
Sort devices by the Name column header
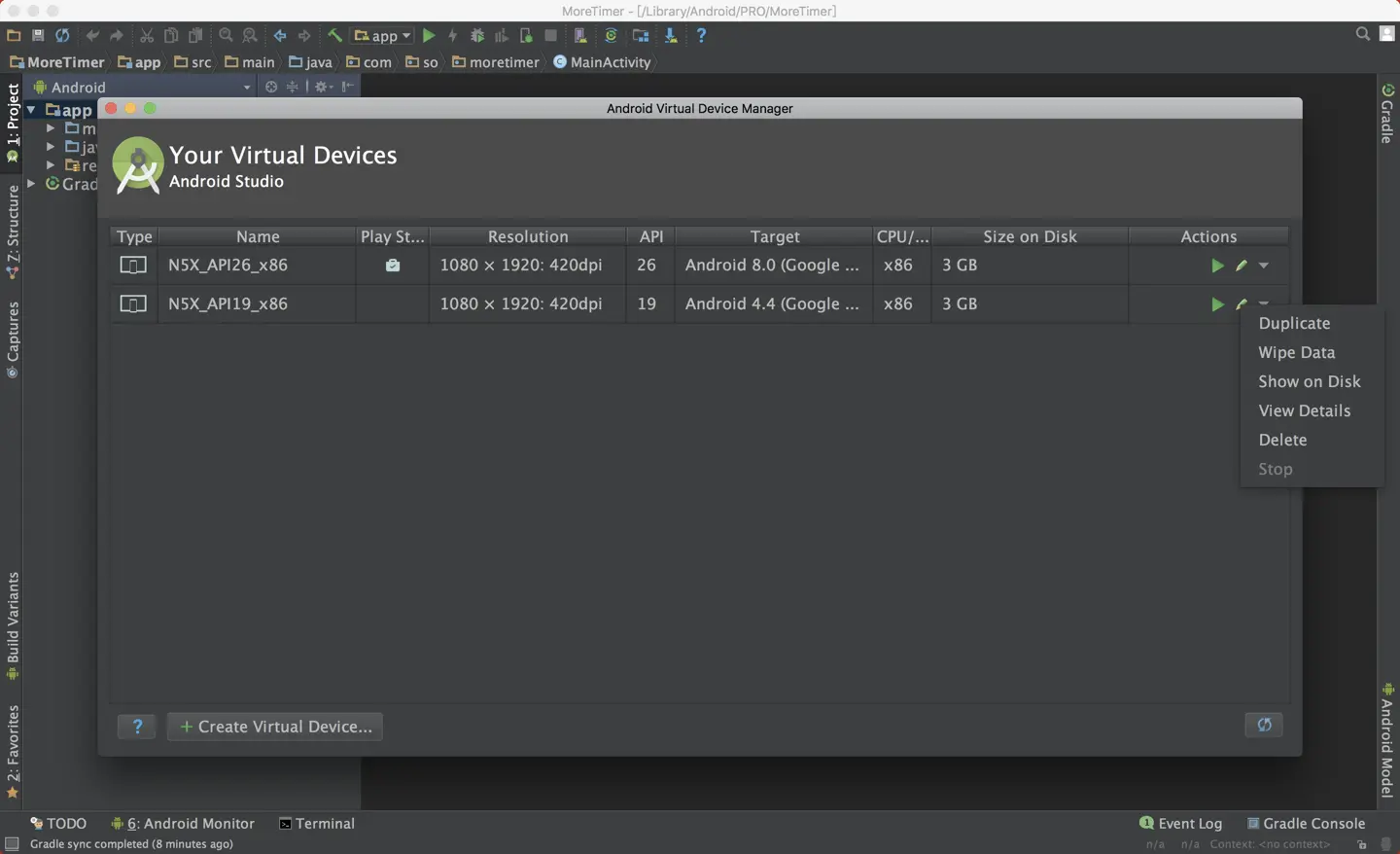coord(258,236)
